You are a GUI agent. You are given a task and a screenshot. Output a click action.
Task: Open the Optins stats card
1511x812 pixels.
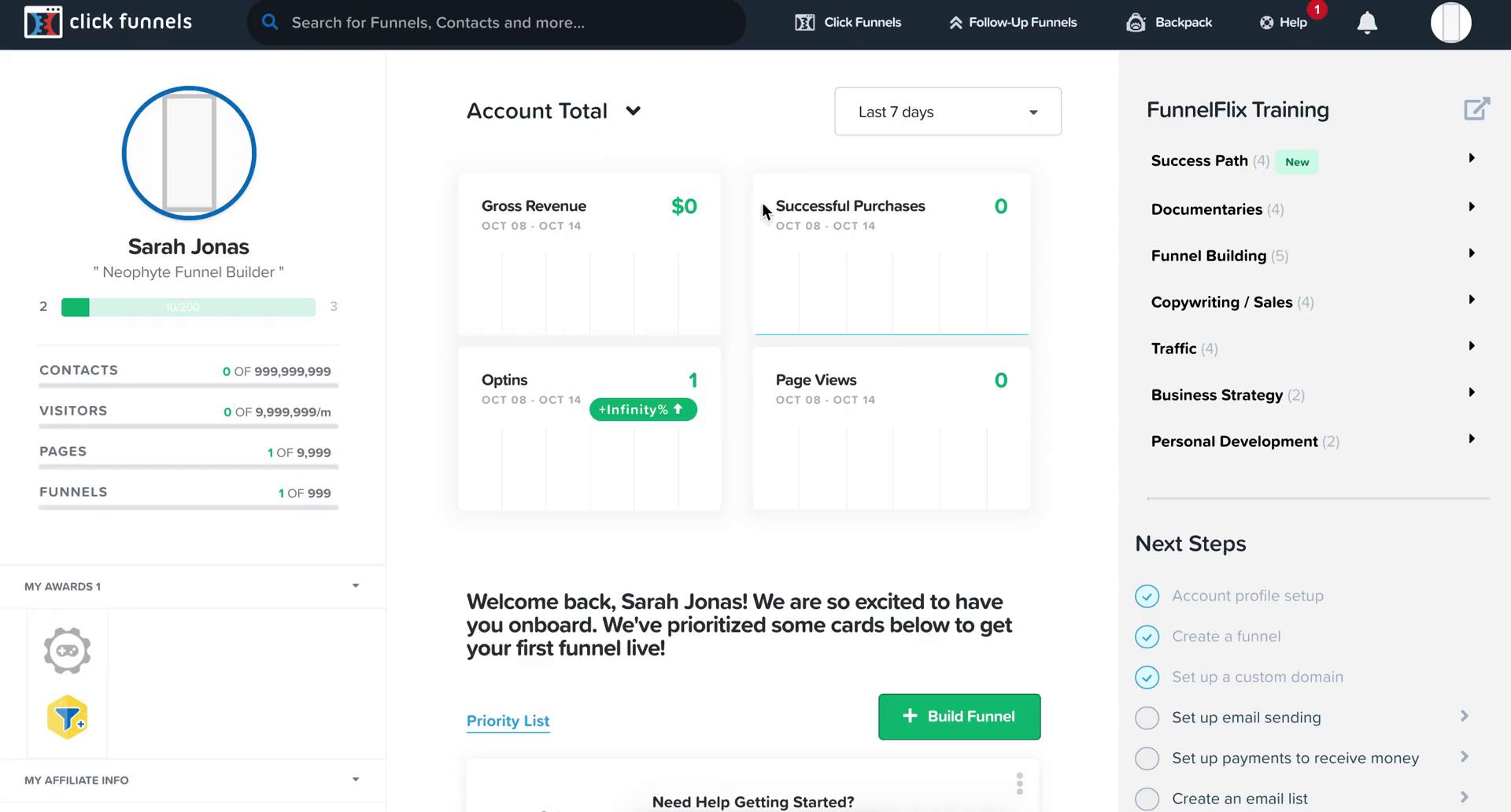point(589,429)
